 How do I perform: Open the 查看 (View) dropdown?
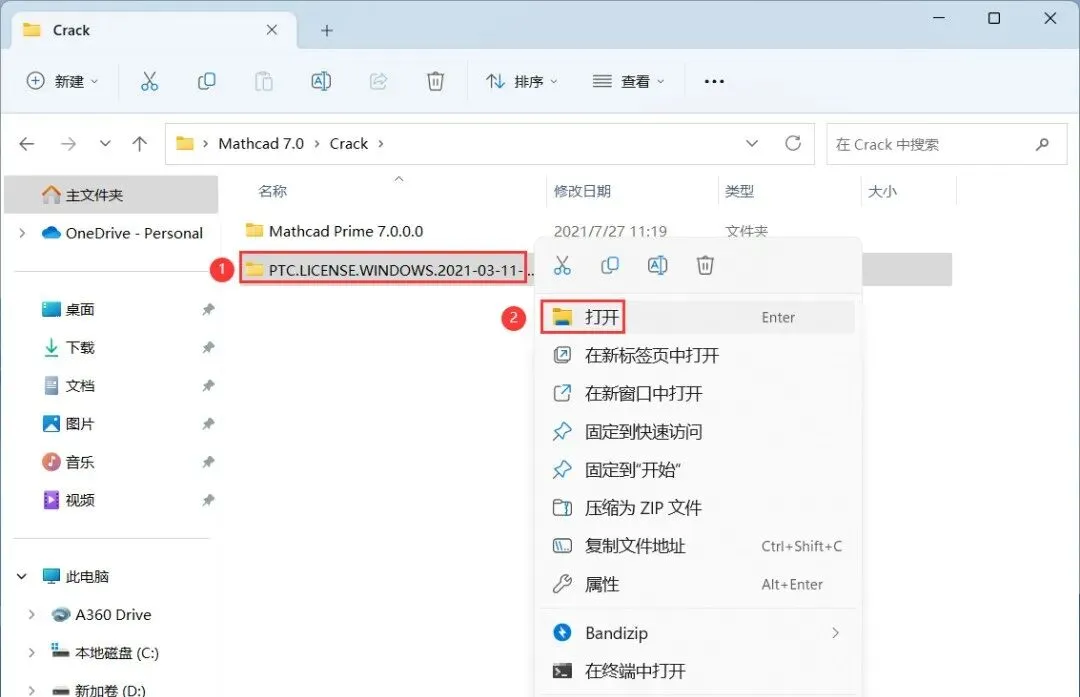coord(628,81)
